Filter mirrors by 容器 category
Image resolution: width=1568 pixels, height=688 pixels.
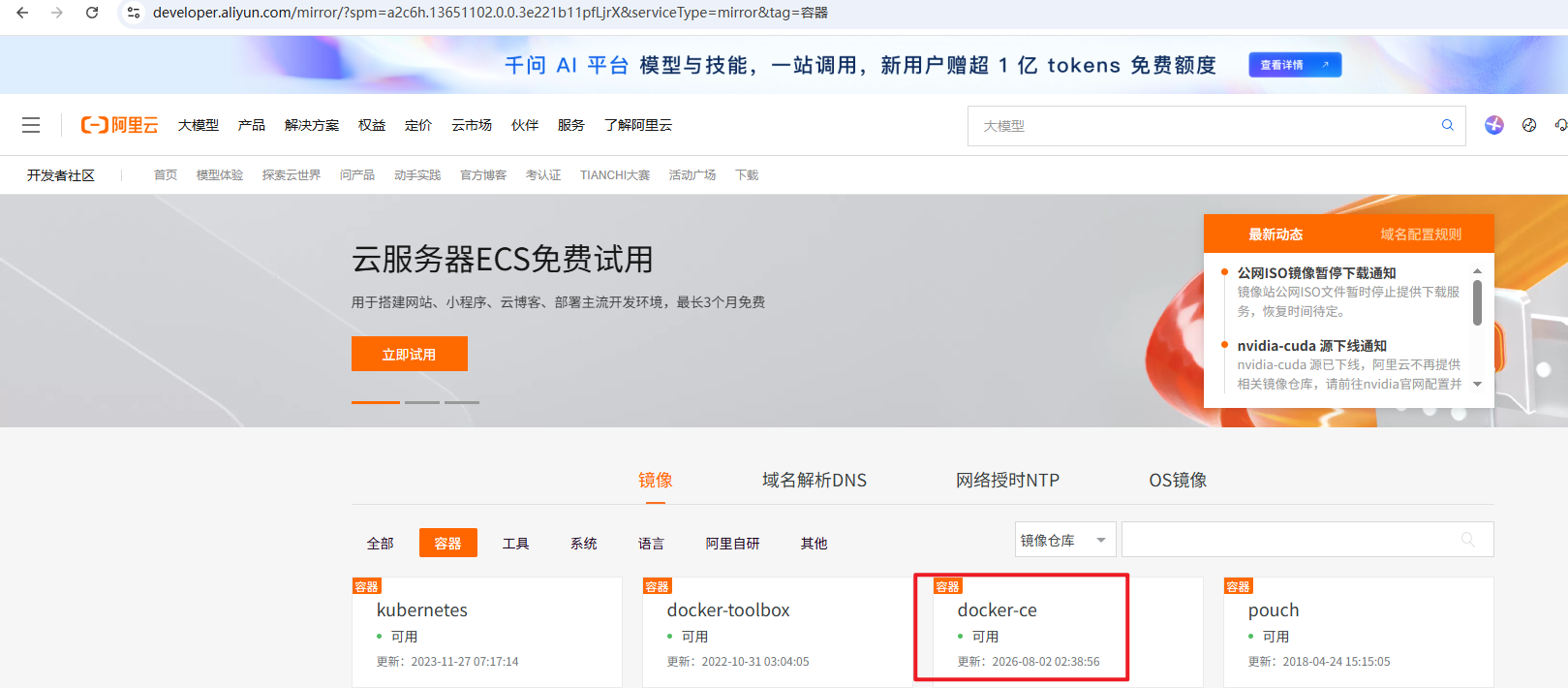(x=448, y=543)
